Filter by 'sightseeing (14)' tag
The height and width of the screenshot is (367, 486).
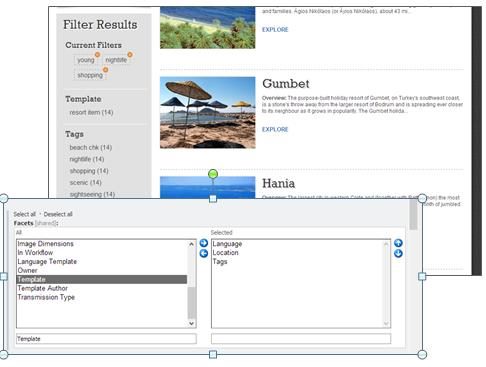click(x=92, y=194)
